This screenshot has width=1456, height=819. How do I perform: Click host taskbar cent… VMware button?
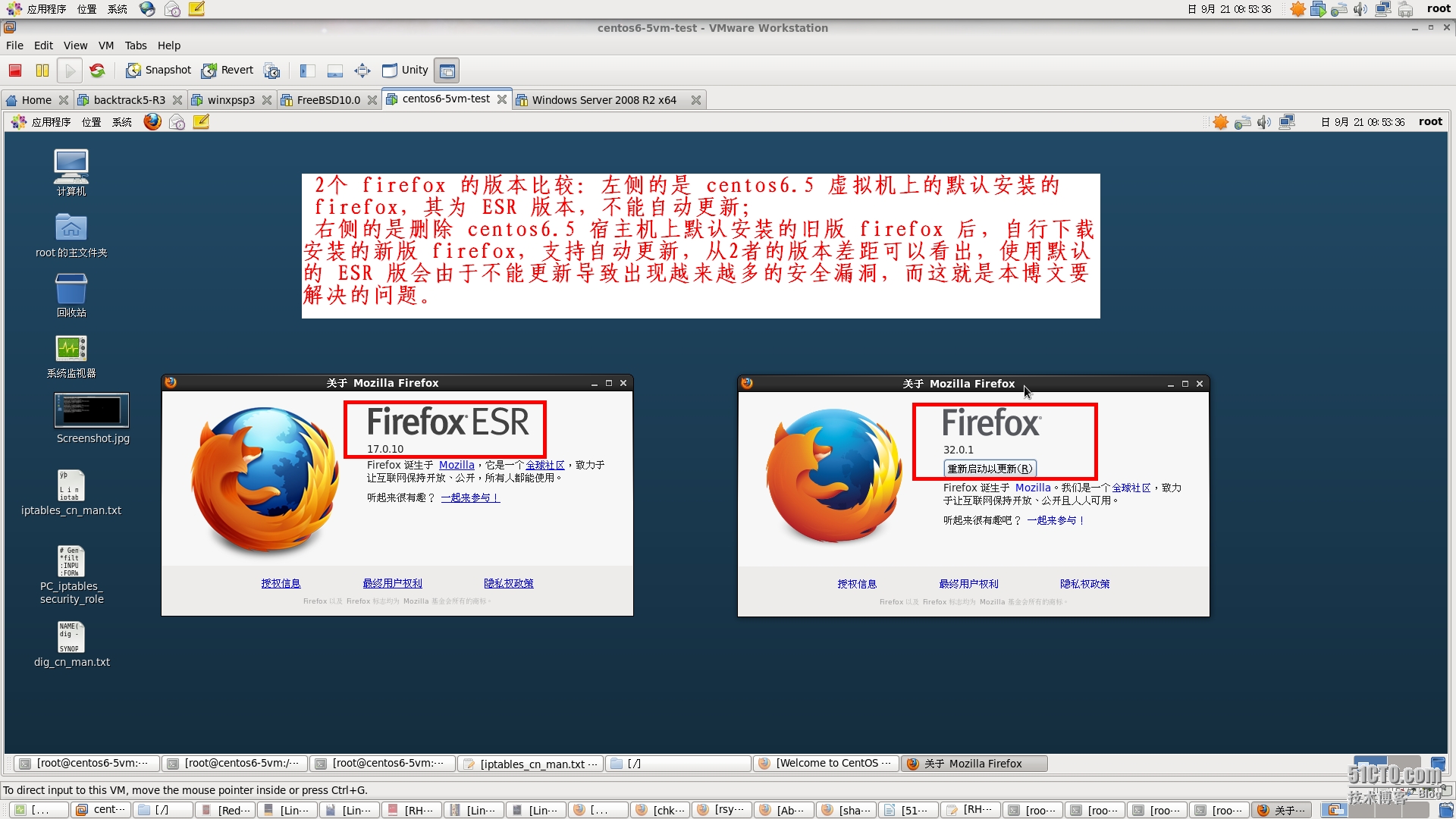(101, 810)
